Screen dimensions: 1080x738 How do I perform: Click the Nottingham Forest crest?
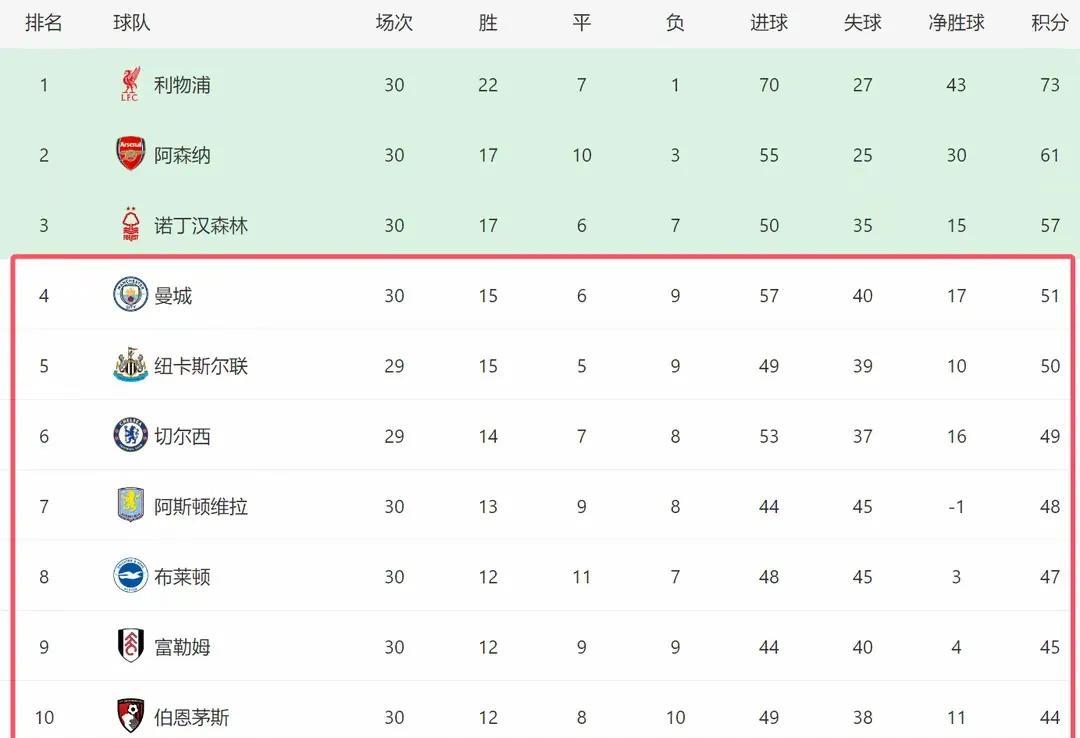[130, 224]
